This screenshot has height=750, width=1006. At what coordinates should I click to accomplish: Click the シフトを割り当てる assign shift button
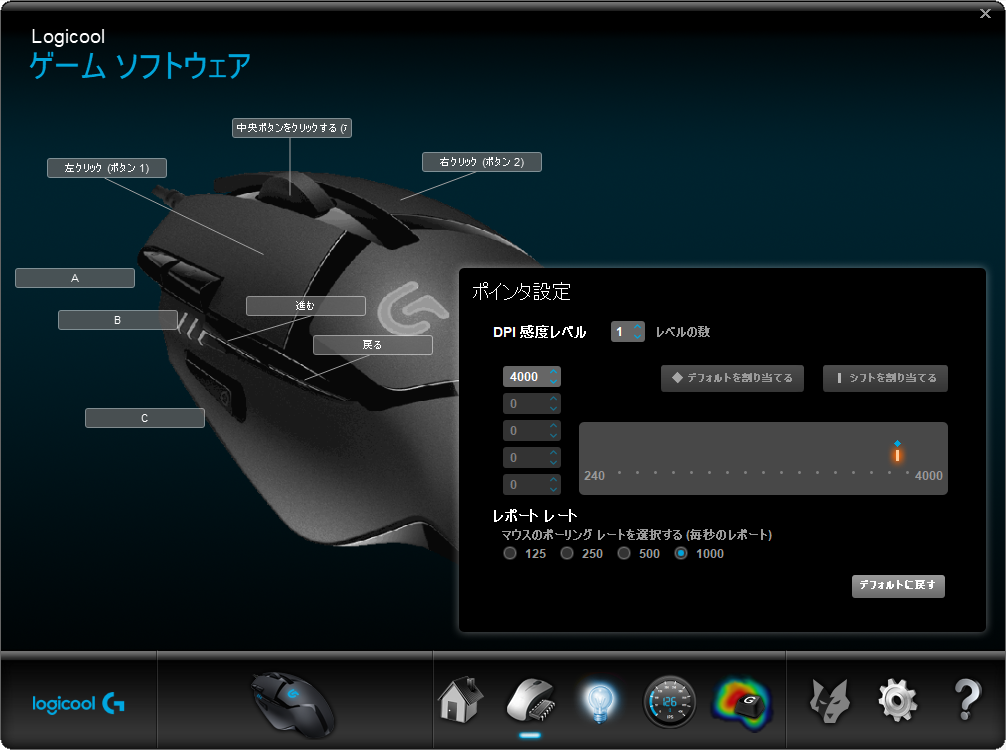885,378
